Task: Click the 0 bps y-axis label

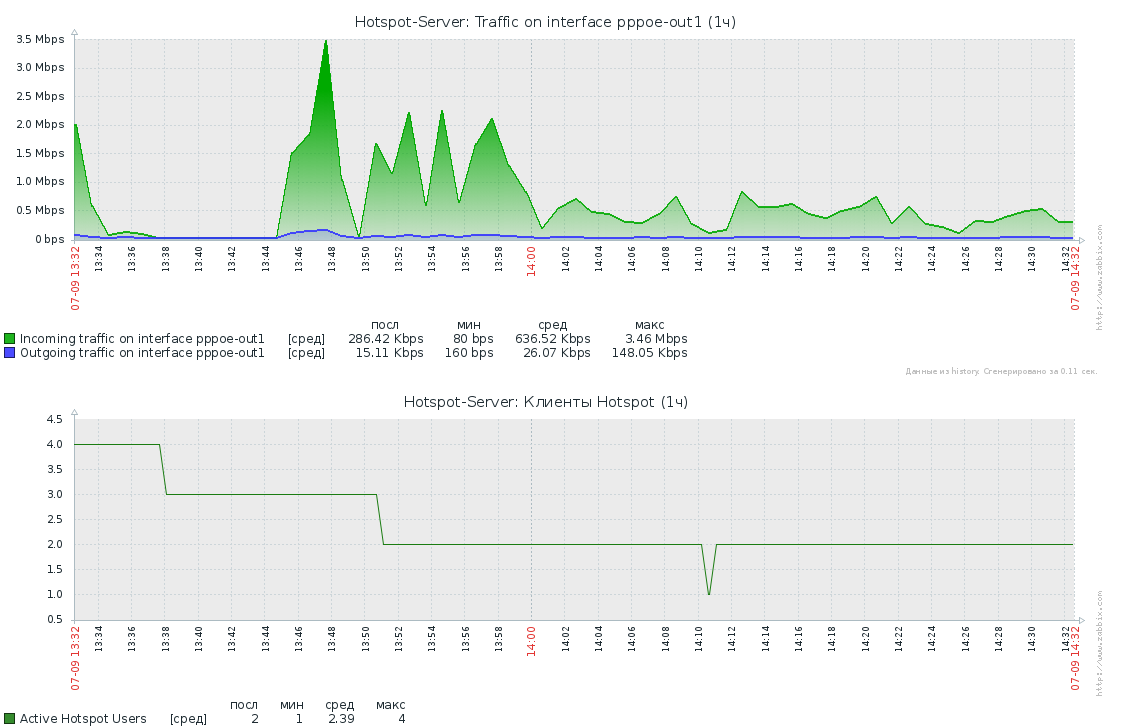Action: (49, 239)
